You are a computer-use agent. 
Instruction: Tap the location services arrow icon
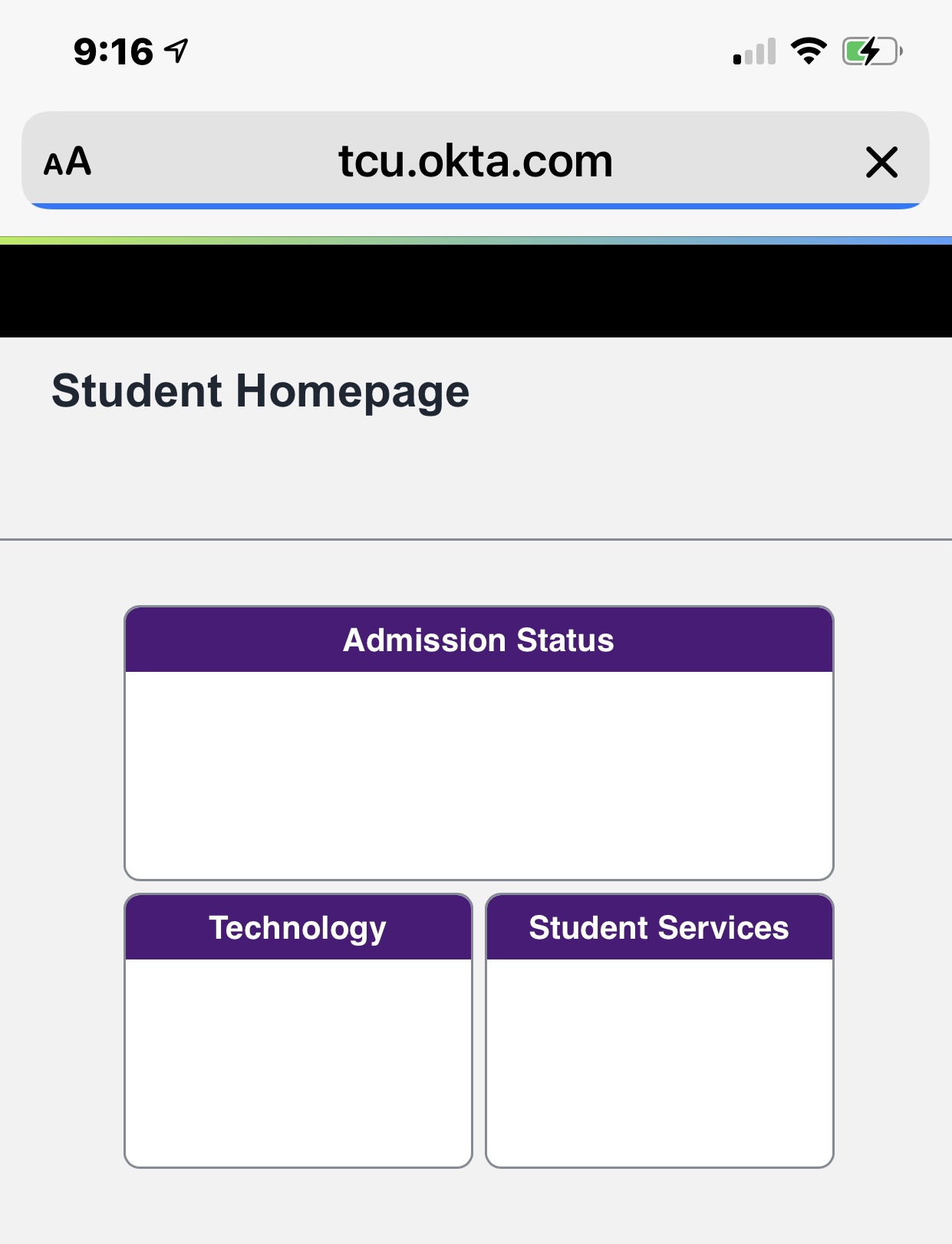[x=177, y=51]
